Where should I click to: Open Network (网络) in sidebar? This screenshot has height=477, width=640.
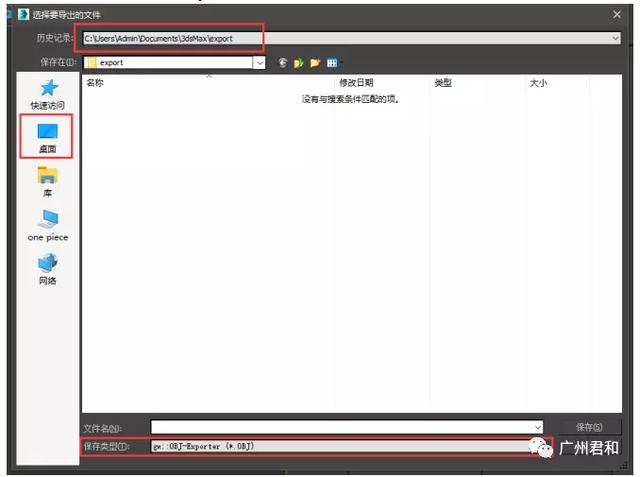click(48, 268)
